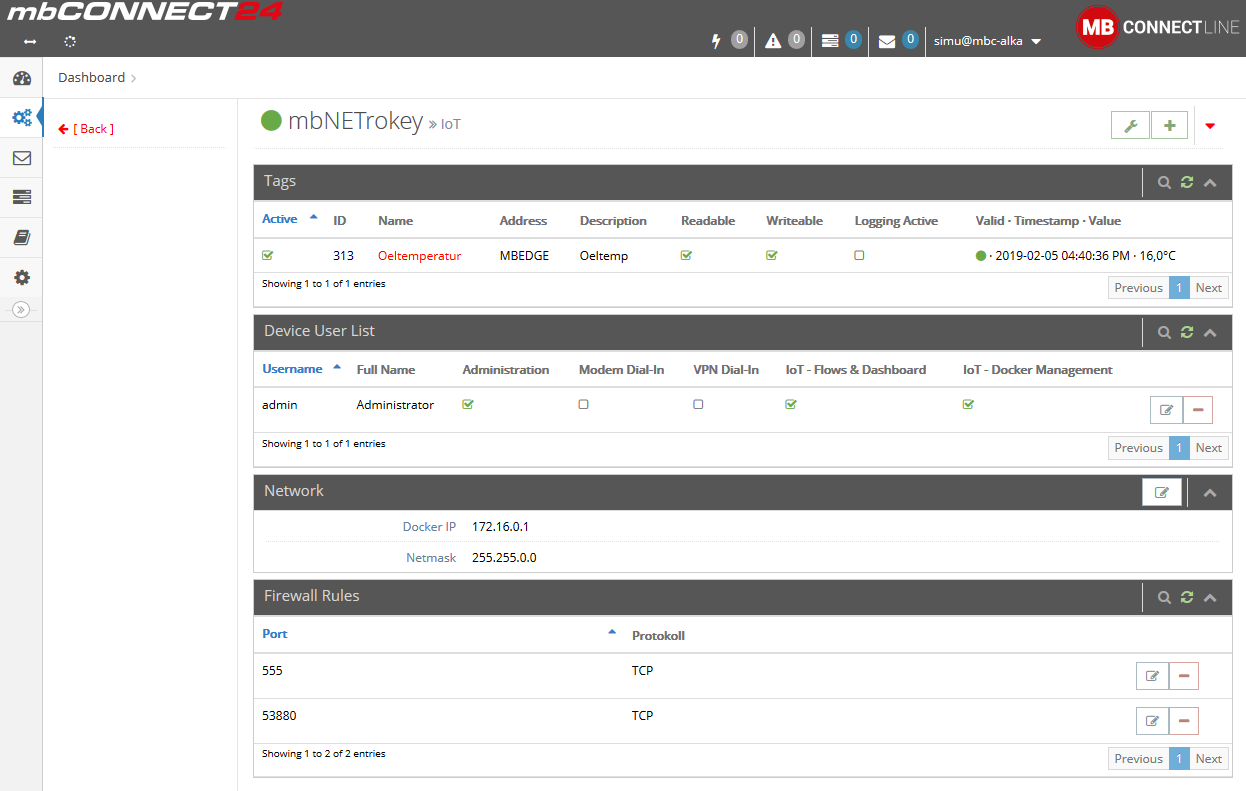Click the mbCONNECT24 logo

click(x=144, y=13)
